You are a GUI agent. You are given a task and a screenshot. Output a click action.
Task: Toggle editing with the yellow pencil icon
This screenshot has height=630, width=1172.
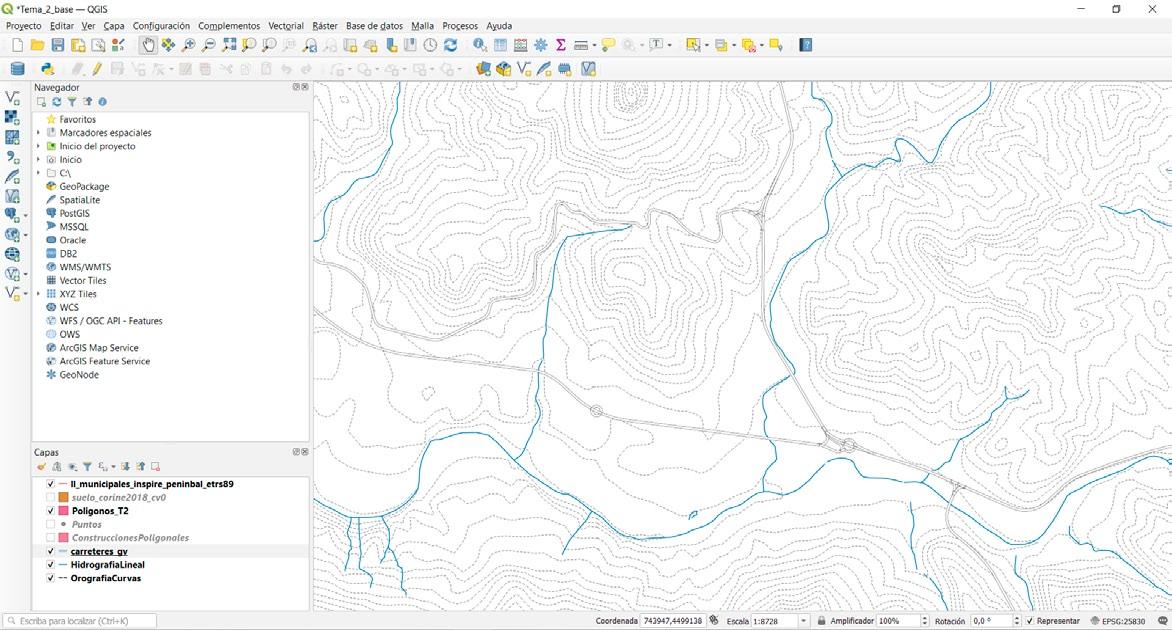pos(97,69)
